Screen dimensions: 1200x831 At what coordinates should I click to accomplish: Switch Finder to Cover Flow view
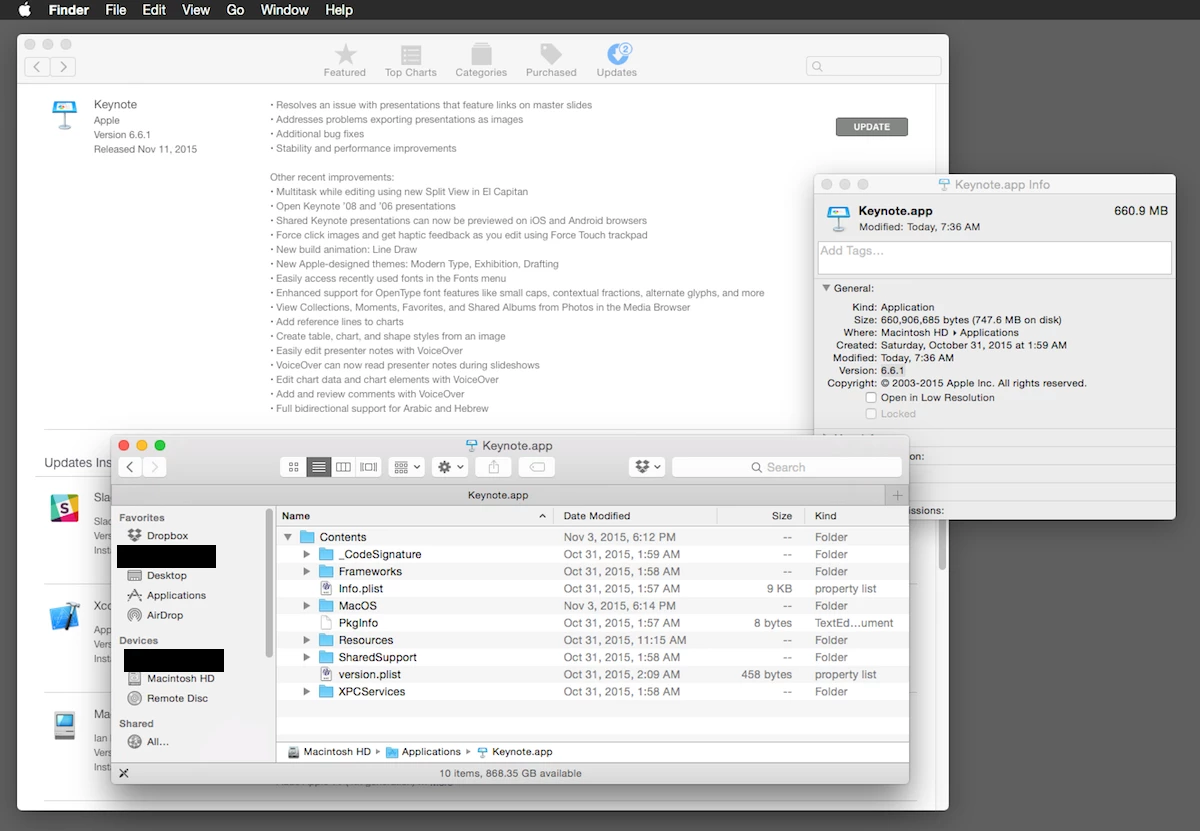(369, 467)
